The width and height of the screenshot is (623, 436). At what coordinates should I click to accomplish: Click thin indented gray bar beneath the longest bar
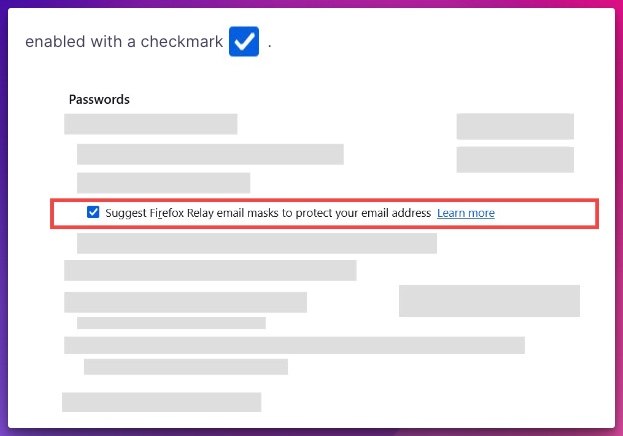186,366
